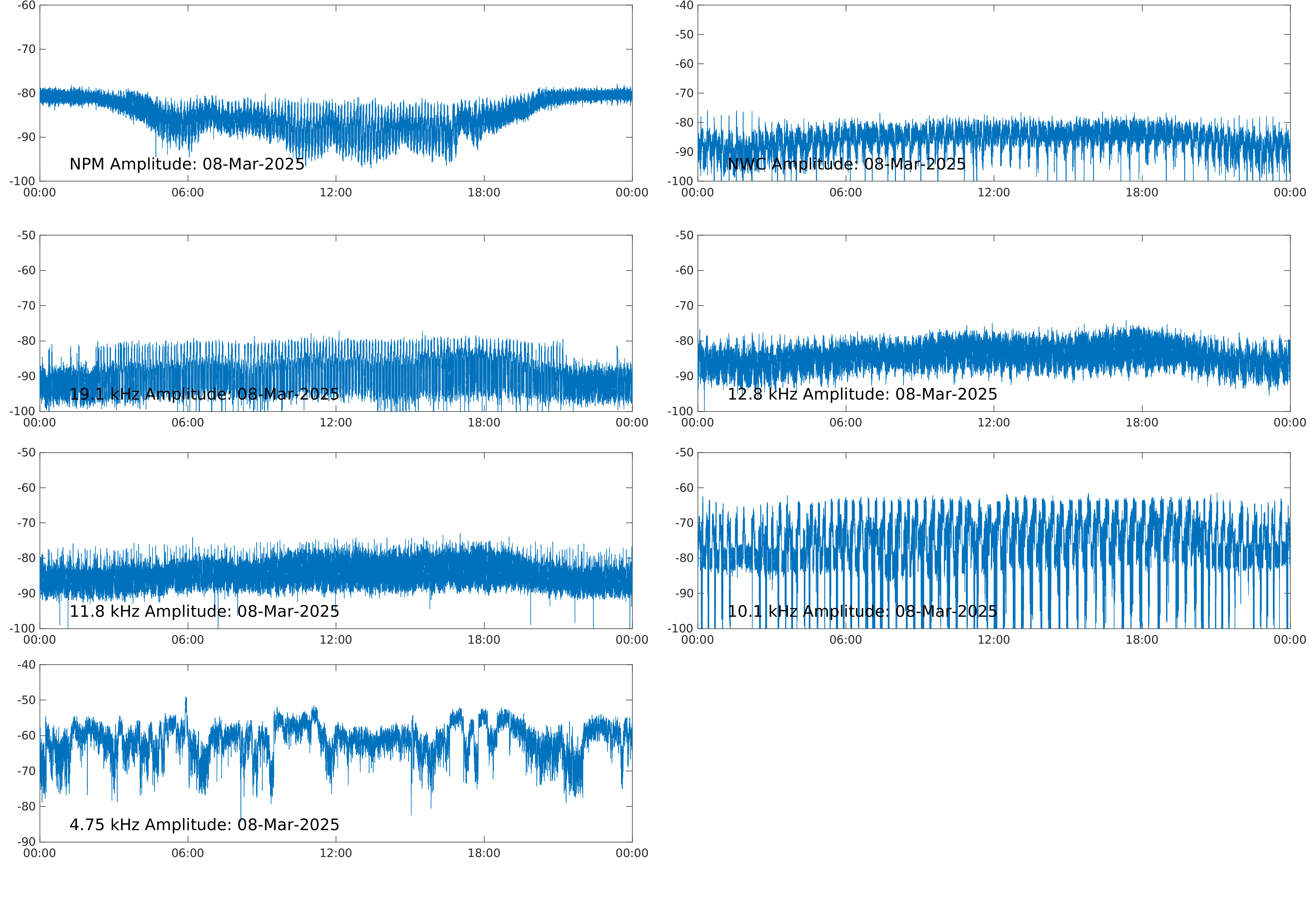Click the "11.8 kHz Amplitude: 08-Mar-2025" label
This screenshot has height=905, width=1316.
pos(204,611)
